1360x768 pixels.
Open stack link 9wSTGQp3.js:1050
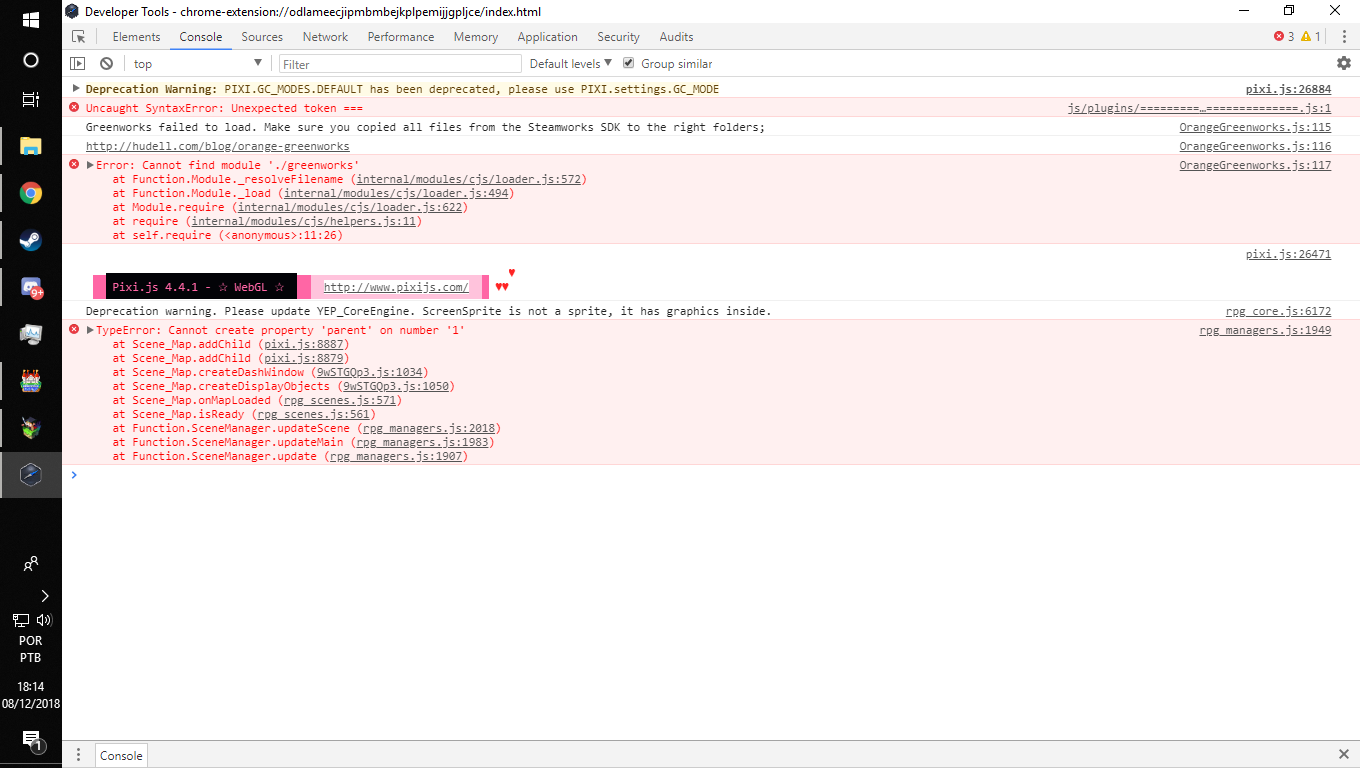click(x=396, y=386)
